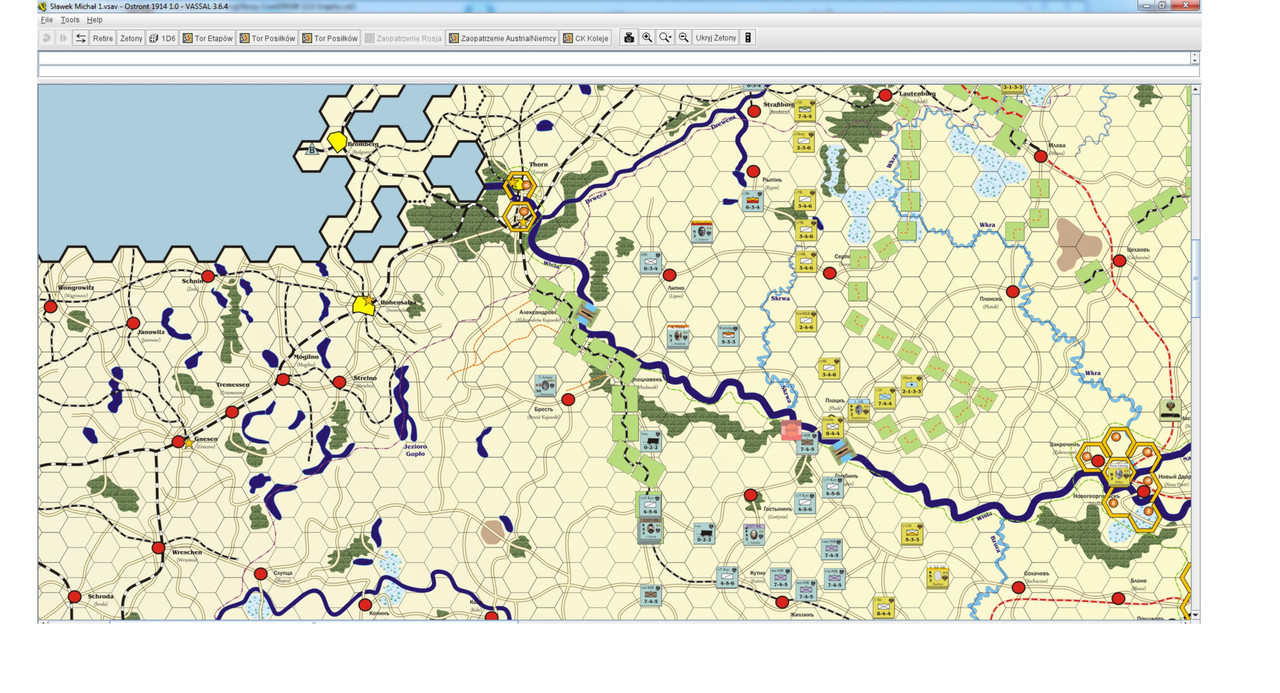Open the Tor Etapów track
Image resolution: width=1280 pixels, height=693 pixels.
point(207,38)
